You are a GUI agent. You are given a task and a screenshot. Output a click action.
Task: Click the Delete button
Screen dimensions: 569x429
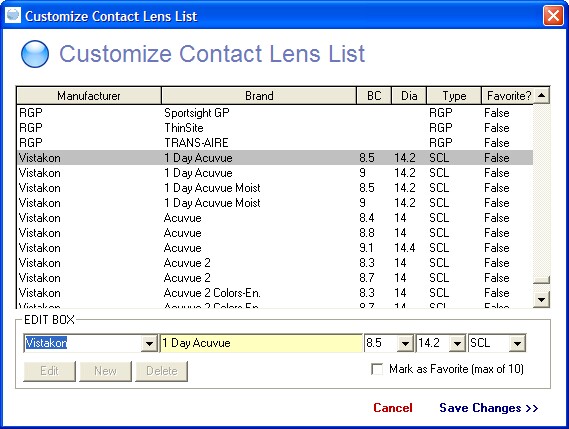(161, 371)
